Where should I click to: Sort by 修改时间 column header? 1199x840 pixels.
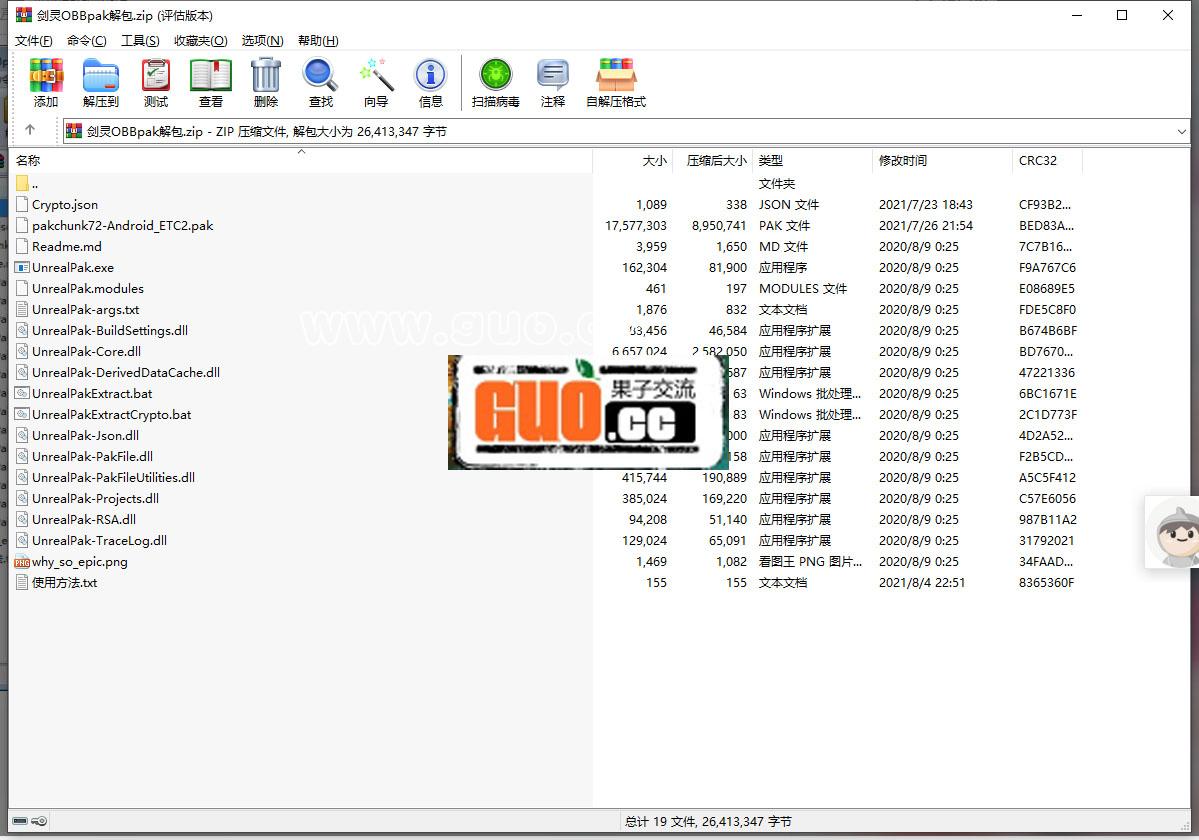click(903, 161)
